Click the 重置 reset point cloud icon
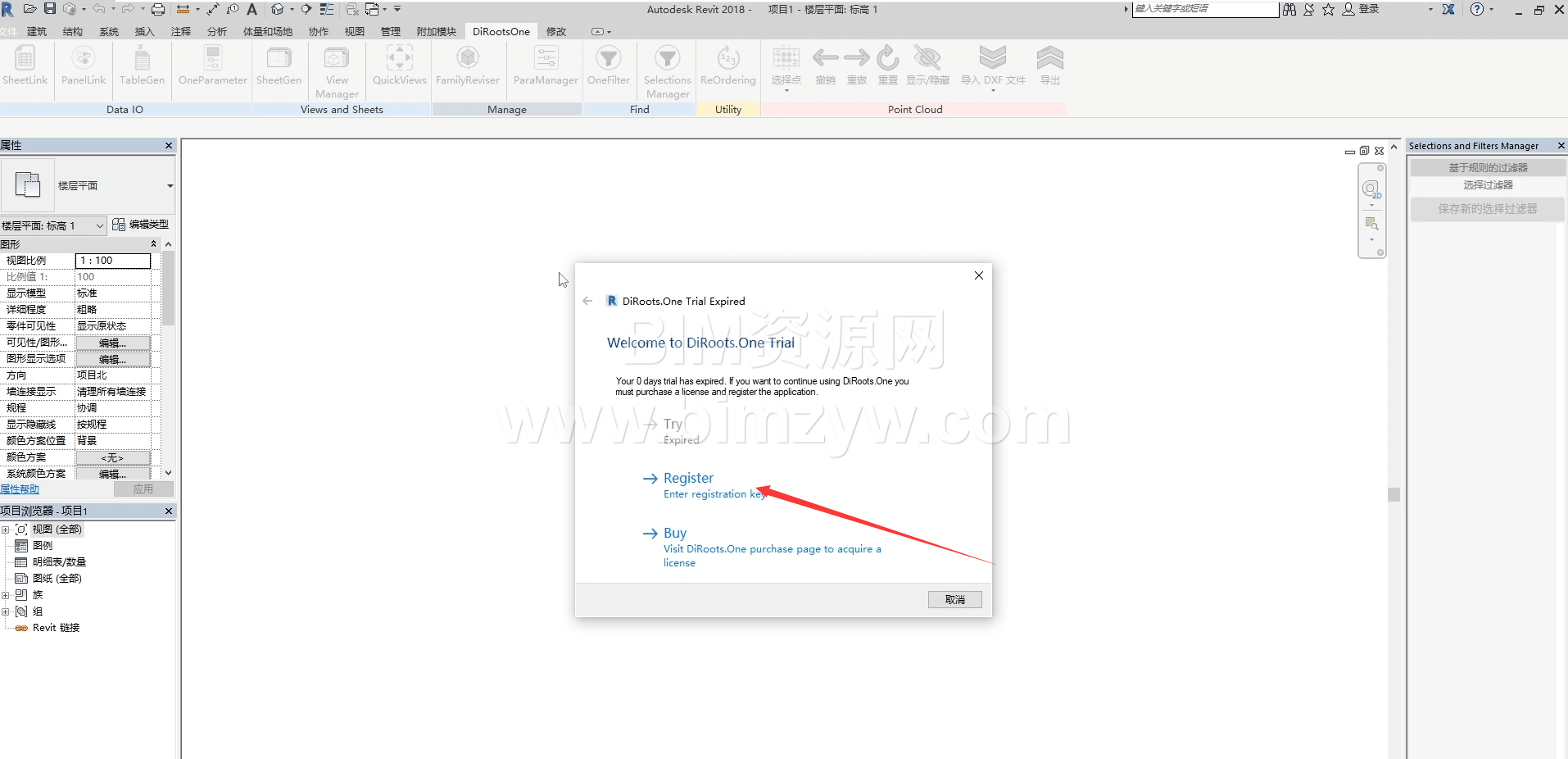 888,66
